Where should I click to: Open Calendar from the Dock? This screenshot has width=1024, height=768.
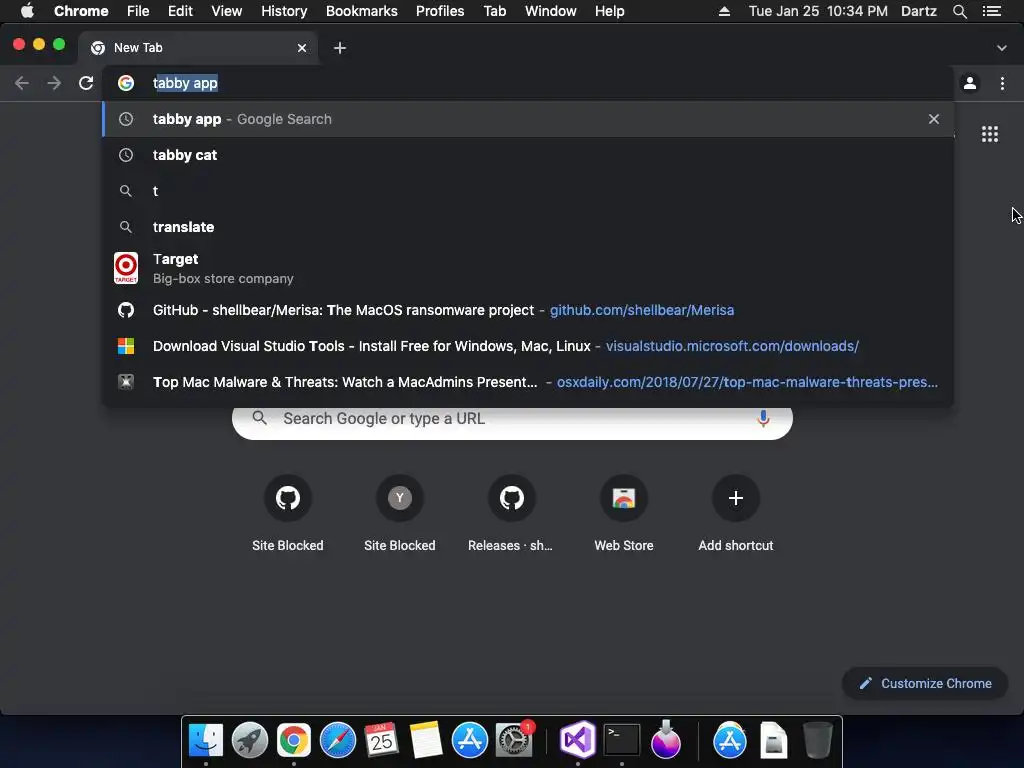tap(381, 740)
